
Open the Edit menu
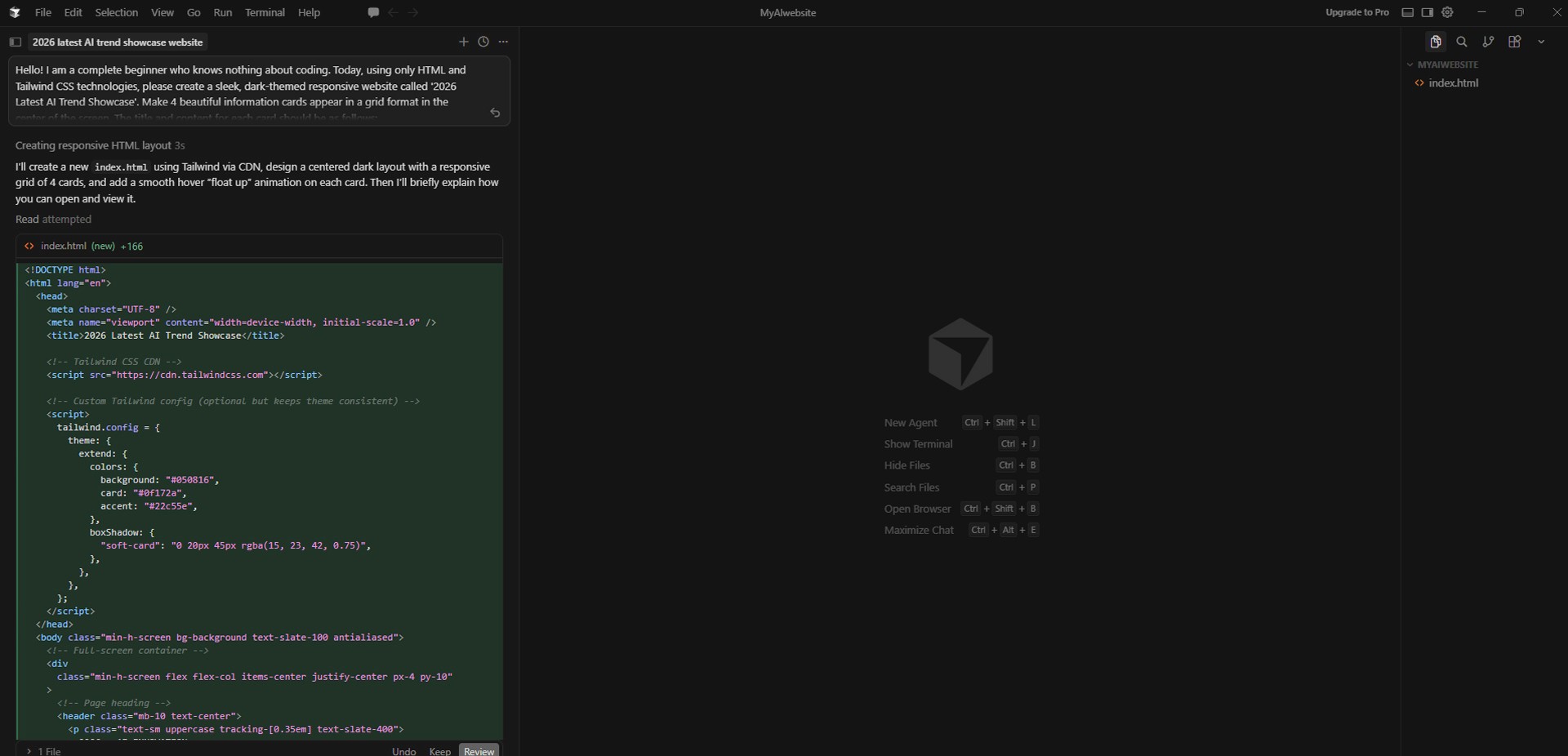click(73, 12)
